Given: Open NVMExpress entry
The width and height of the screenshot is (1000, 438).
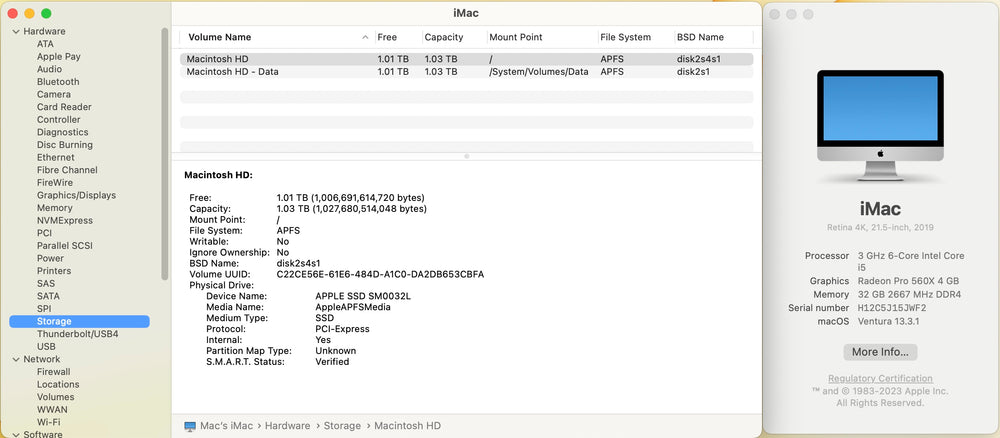Looking at the screenshot, I should (64, 221).
